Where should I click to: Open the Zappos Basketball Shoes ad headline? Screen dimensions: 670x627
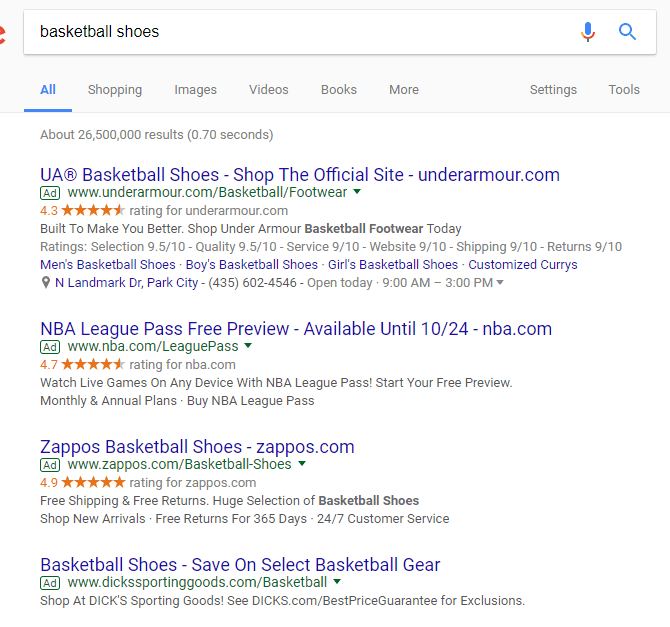coord(197,446)
